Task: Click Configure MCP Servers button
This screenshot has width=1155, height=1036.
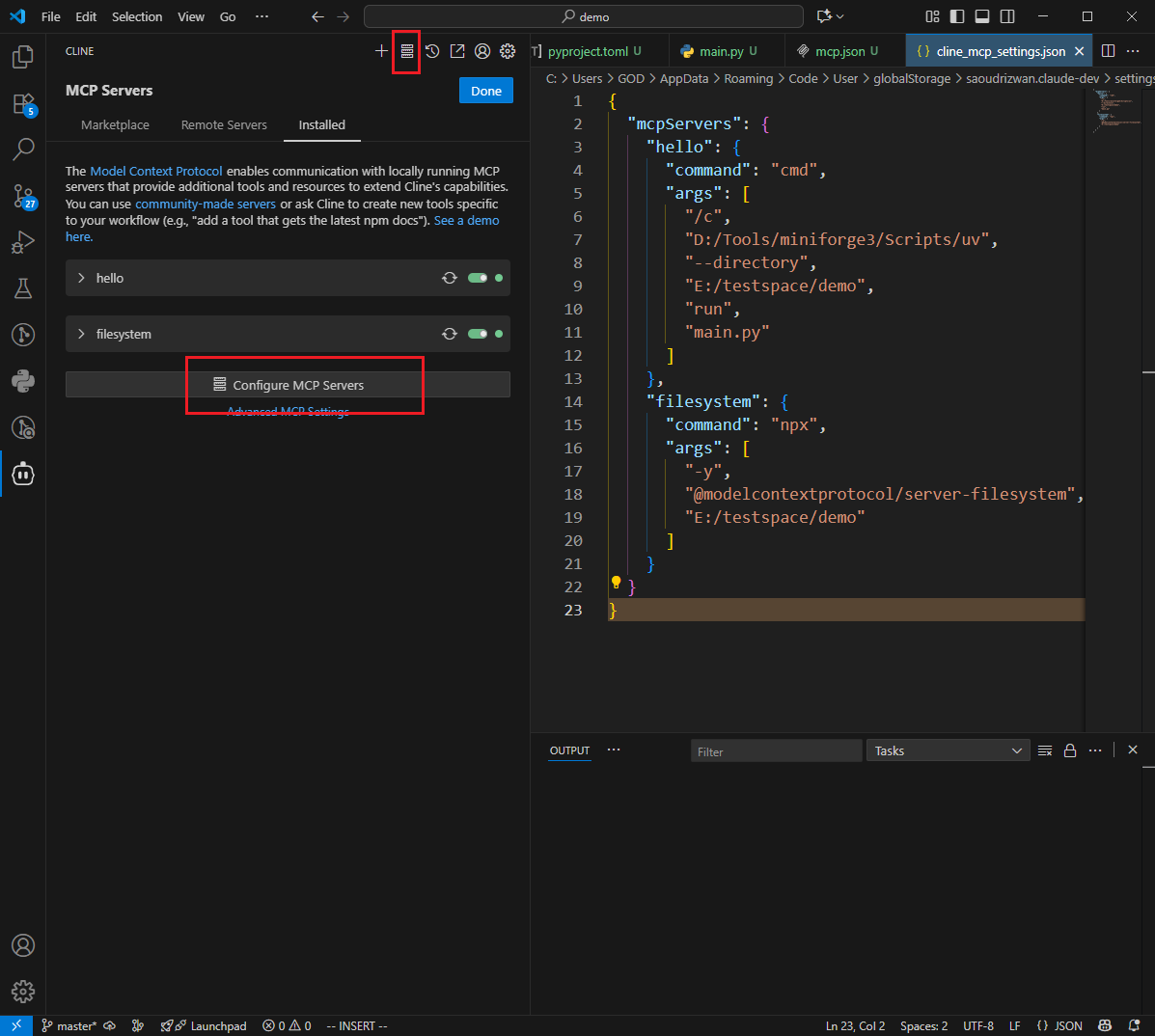Action: pyautogui.click(x=288, y=384)
